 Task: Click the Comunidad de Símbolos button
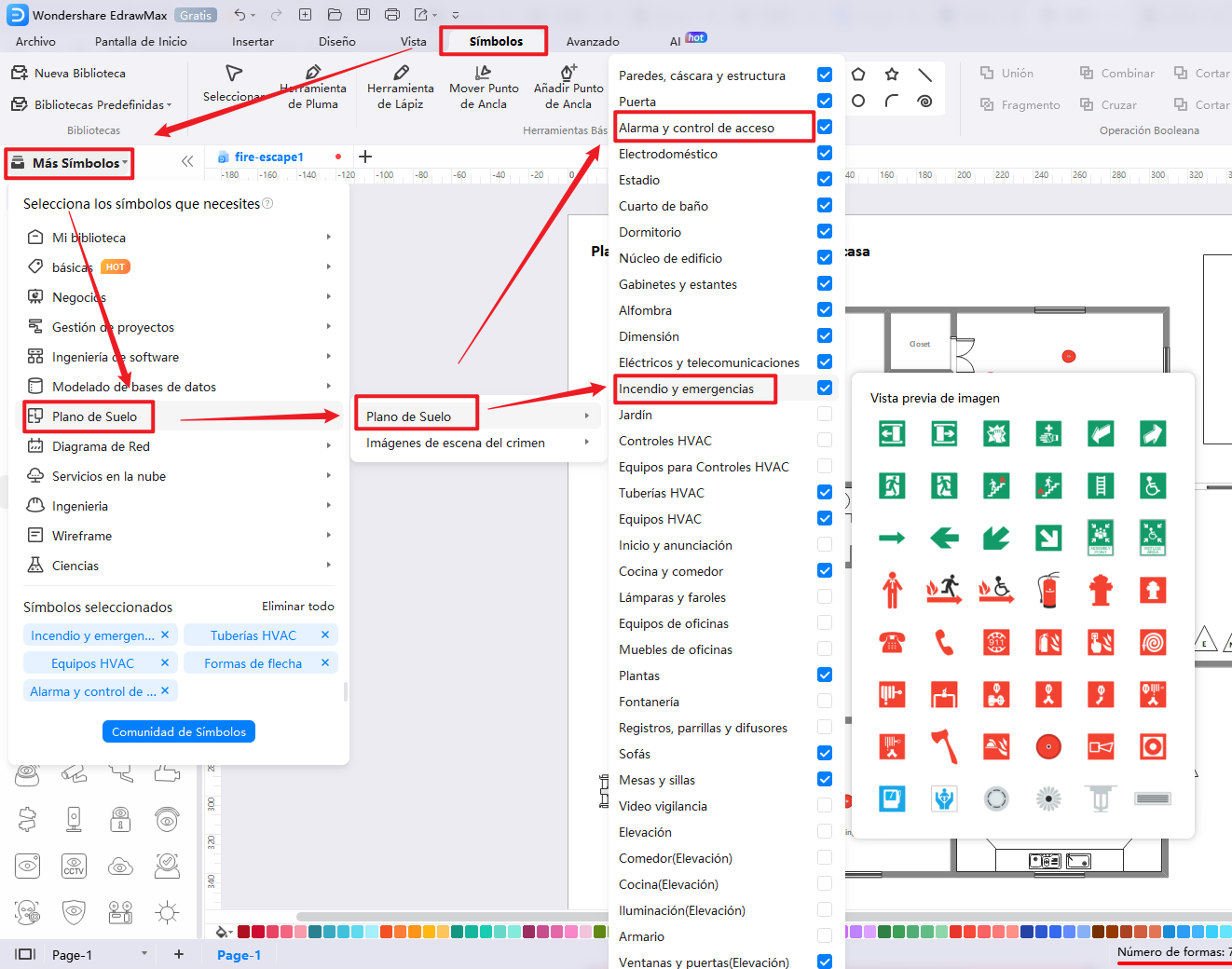coord(179,732)
